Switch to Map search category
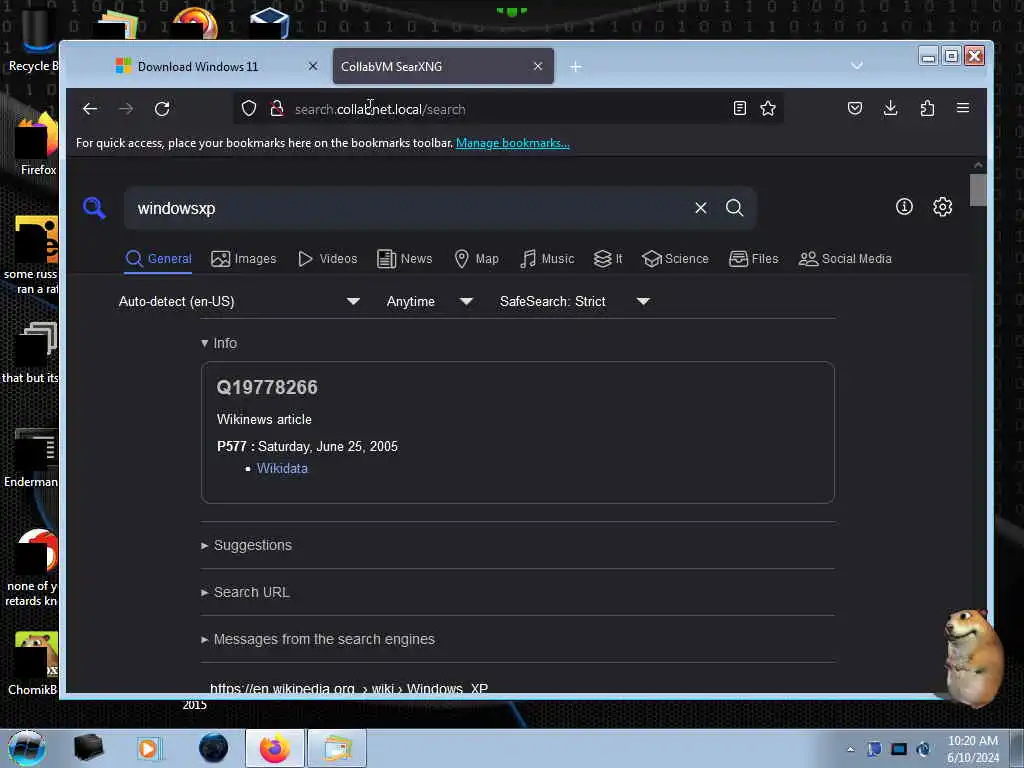Image resolution: width=1024 pixels, height=768 pixels. (x=476, y=259)
